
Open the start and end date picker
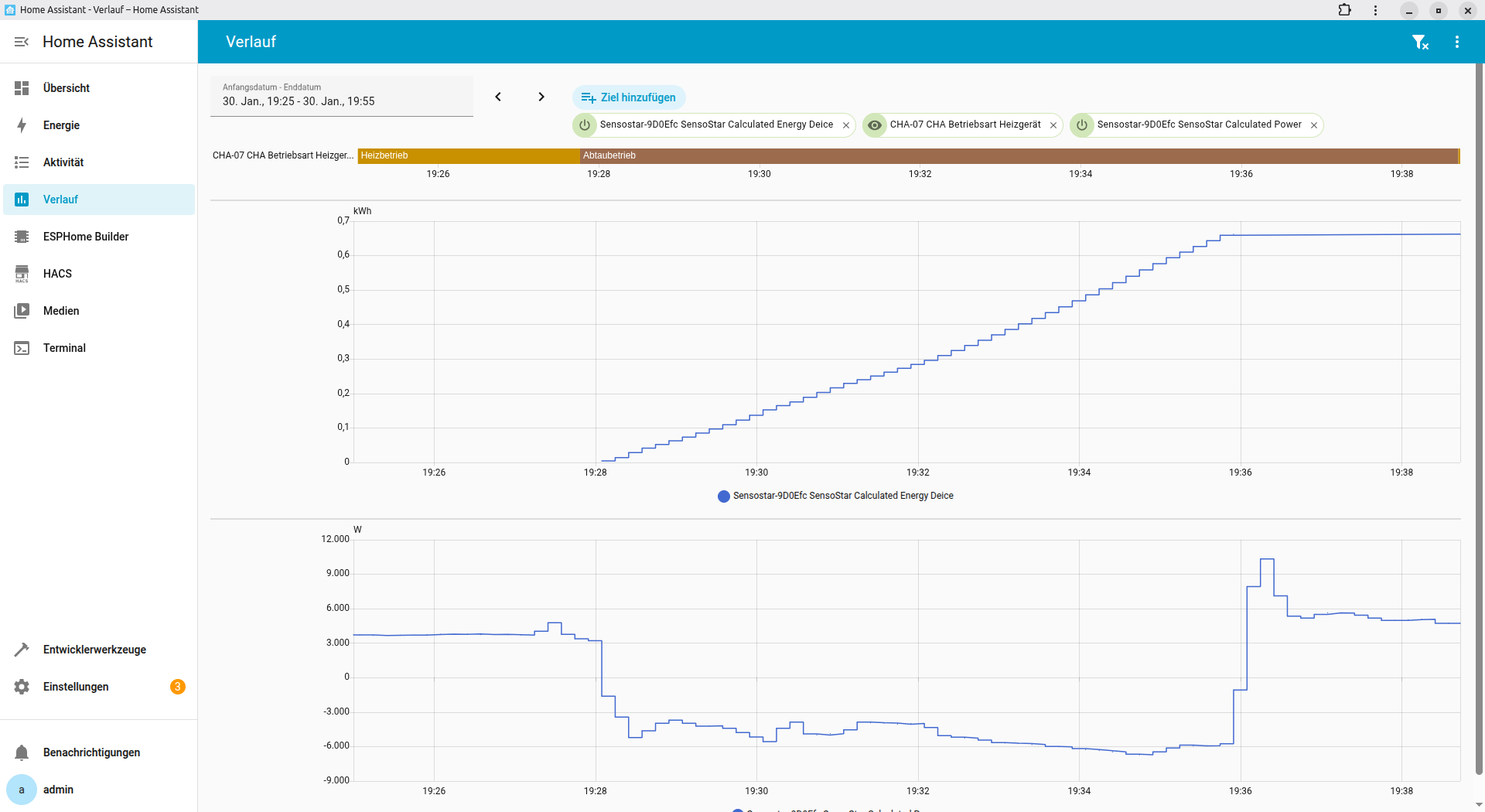point(341,96)
